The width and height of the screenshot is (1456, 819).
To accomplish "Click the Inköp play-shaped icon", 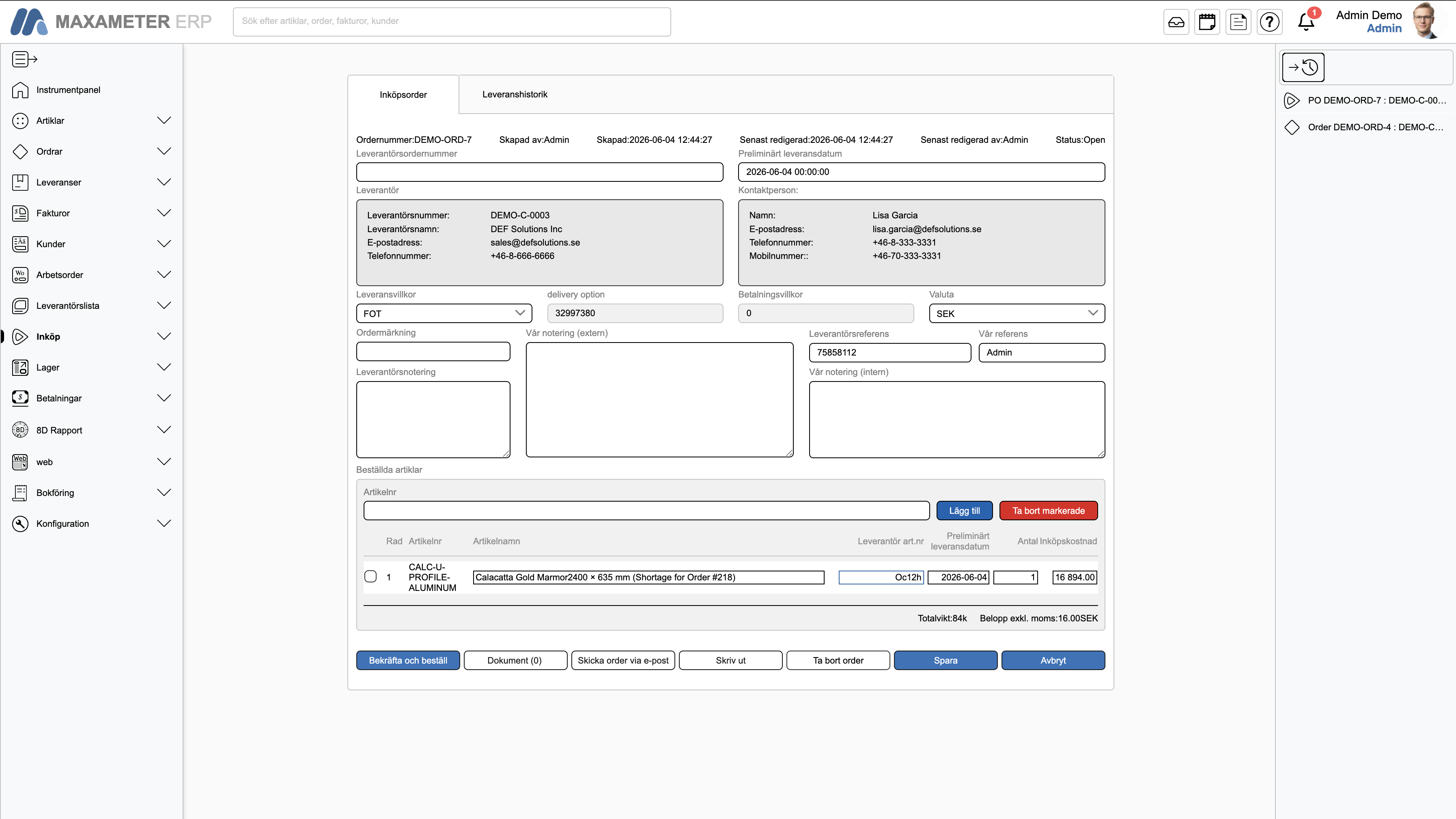I will pos(20,336).
